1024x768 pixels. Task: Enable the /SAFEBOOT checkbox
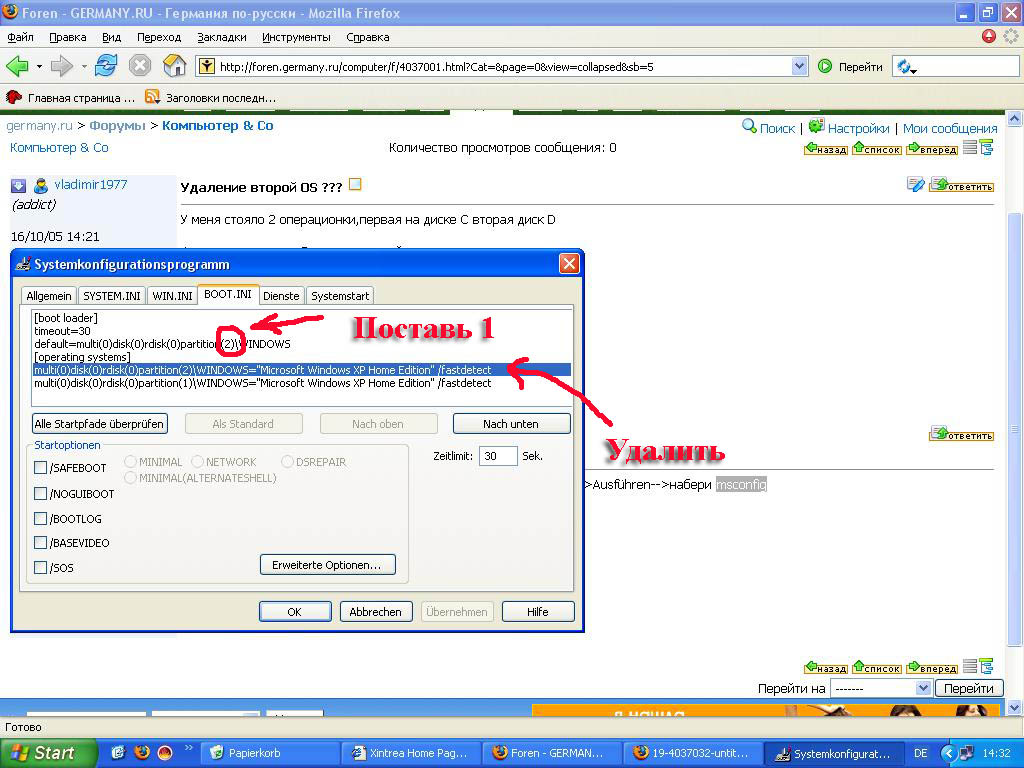pos(40,468)
